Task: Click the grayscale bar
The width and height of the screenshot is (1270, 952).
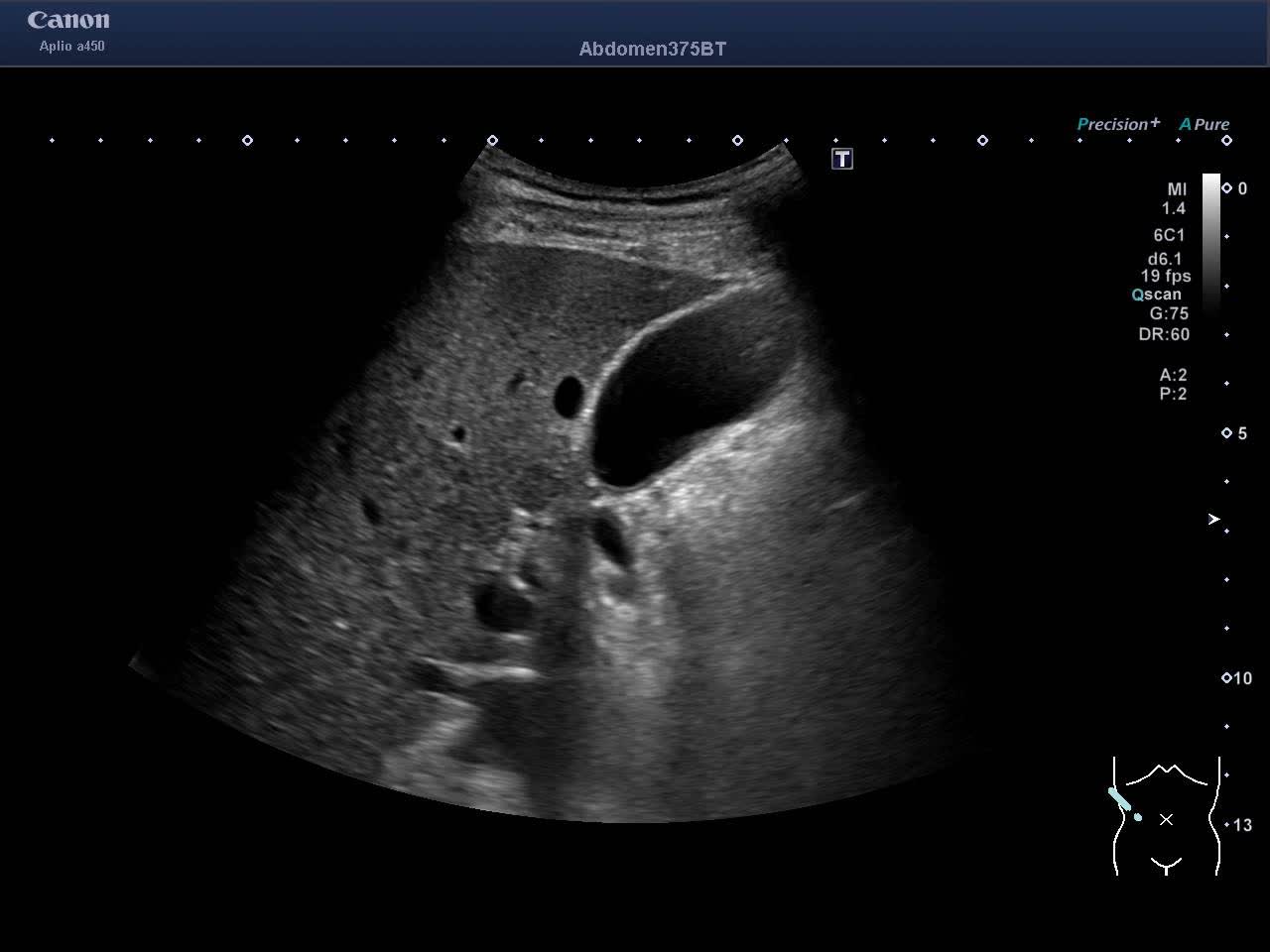Action: pos(1211,243)
